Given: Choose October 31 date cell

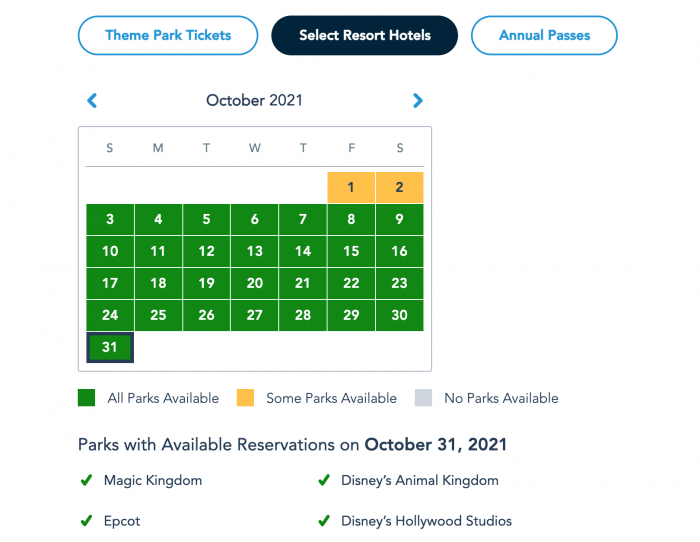Looking at the screenshot, I should click(110, 347).
